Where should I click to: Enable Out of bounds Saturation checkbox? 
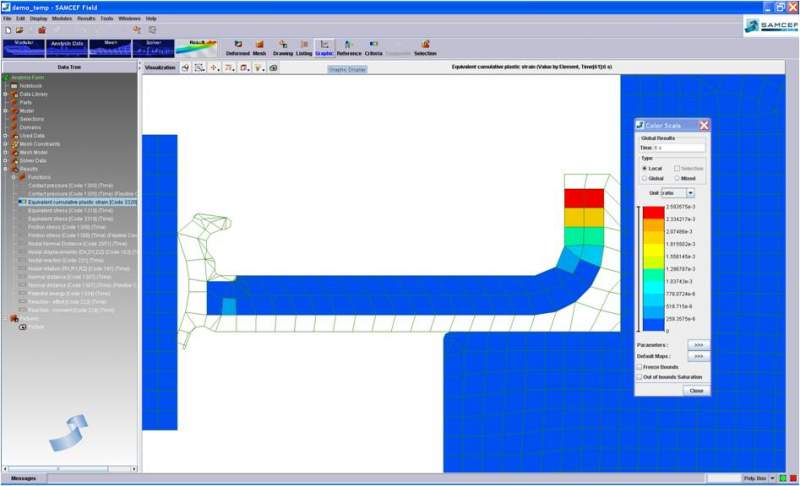click(x=639, y=377)
